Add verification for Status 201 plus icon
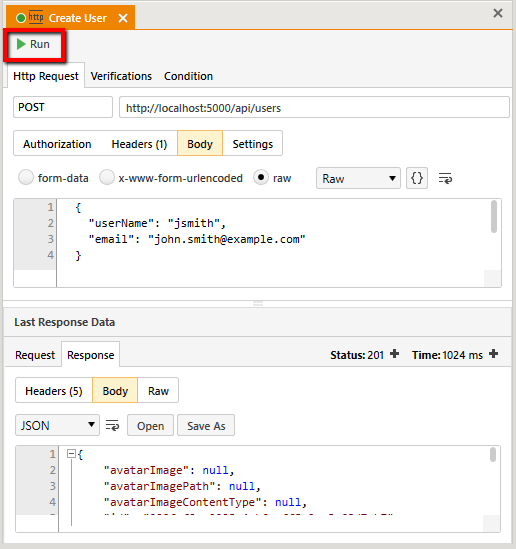 394,354
